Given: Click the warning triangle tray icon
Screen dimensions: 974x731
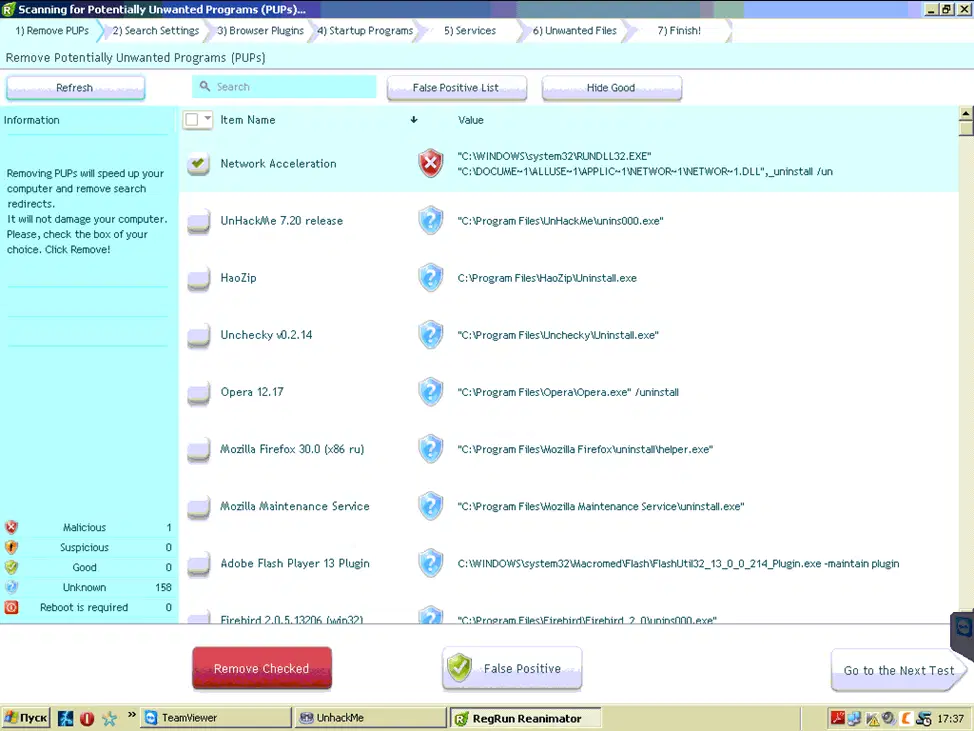Looking at the screenshot, I should pyautogui.click(x=872, y=719).
